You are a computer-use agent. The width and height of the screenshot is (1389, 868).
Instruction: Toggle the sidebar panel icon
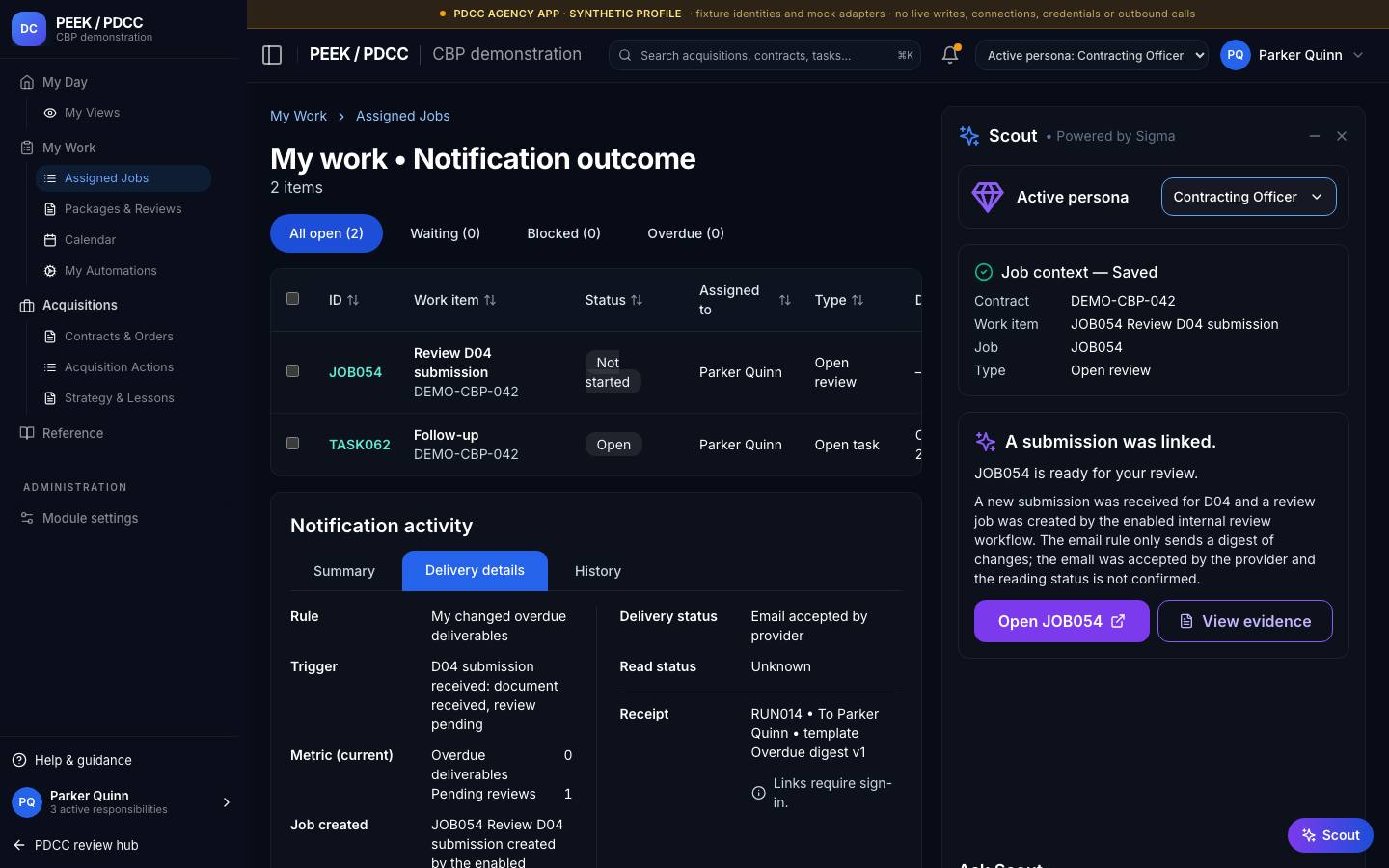(x=272, y=55)
